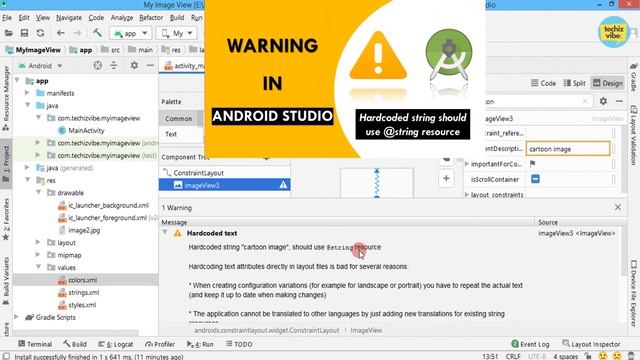
Task: Click warning icon on imageView3 row
Action: 283,185
